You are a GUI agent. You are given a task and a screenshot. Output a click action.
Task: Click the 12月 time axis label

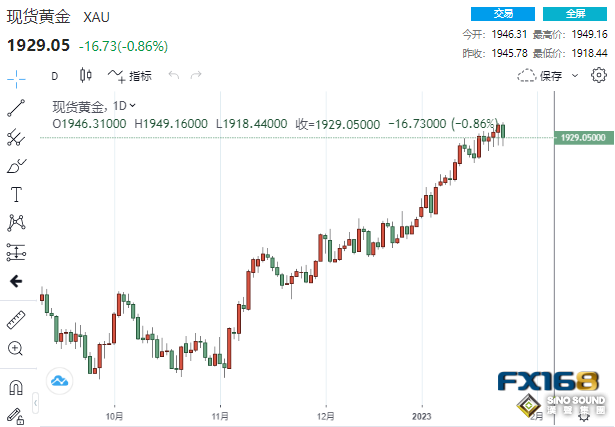click(326, 416)
